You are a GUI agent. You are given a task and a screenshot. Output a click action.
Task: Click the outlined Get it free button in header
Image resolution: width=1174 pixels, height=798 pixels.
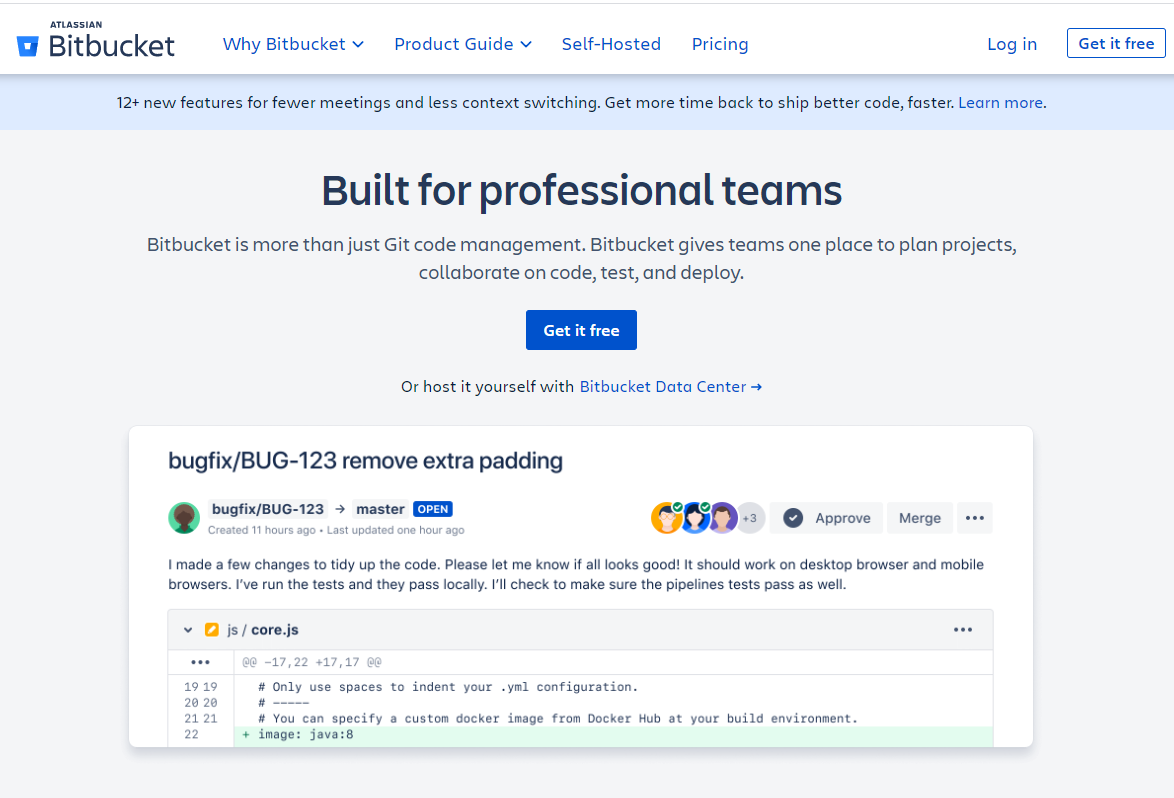(1116, 43)
